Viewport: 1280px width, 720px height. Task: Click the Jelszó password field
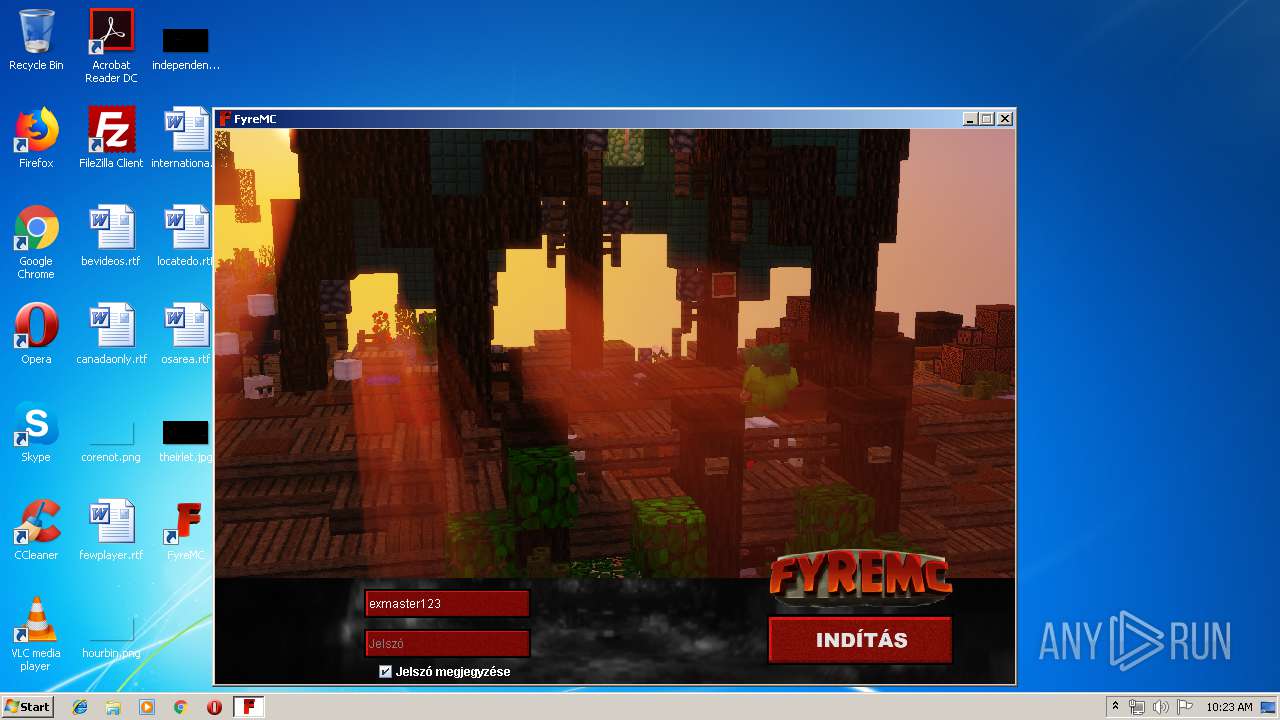[447, 644]
